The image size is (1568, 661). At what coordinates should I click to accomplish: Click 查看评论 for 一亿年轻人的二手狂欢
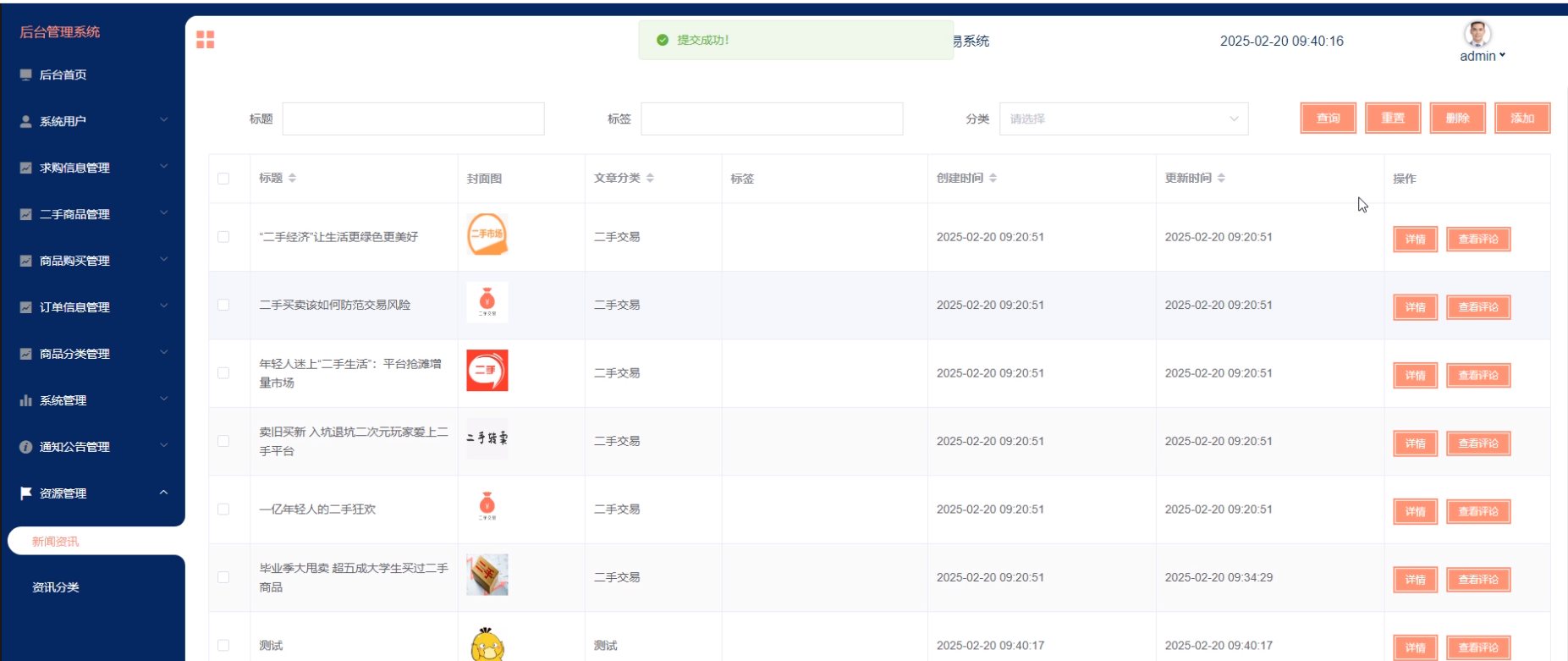coord(1478,511)
